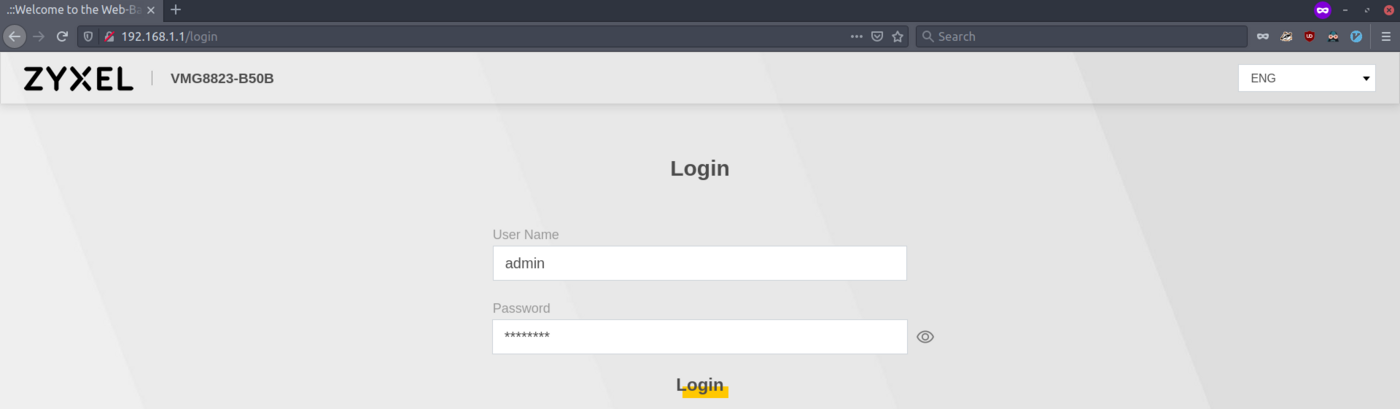Click the Password input field
The image size is (1400, 409).
point(699,337)
